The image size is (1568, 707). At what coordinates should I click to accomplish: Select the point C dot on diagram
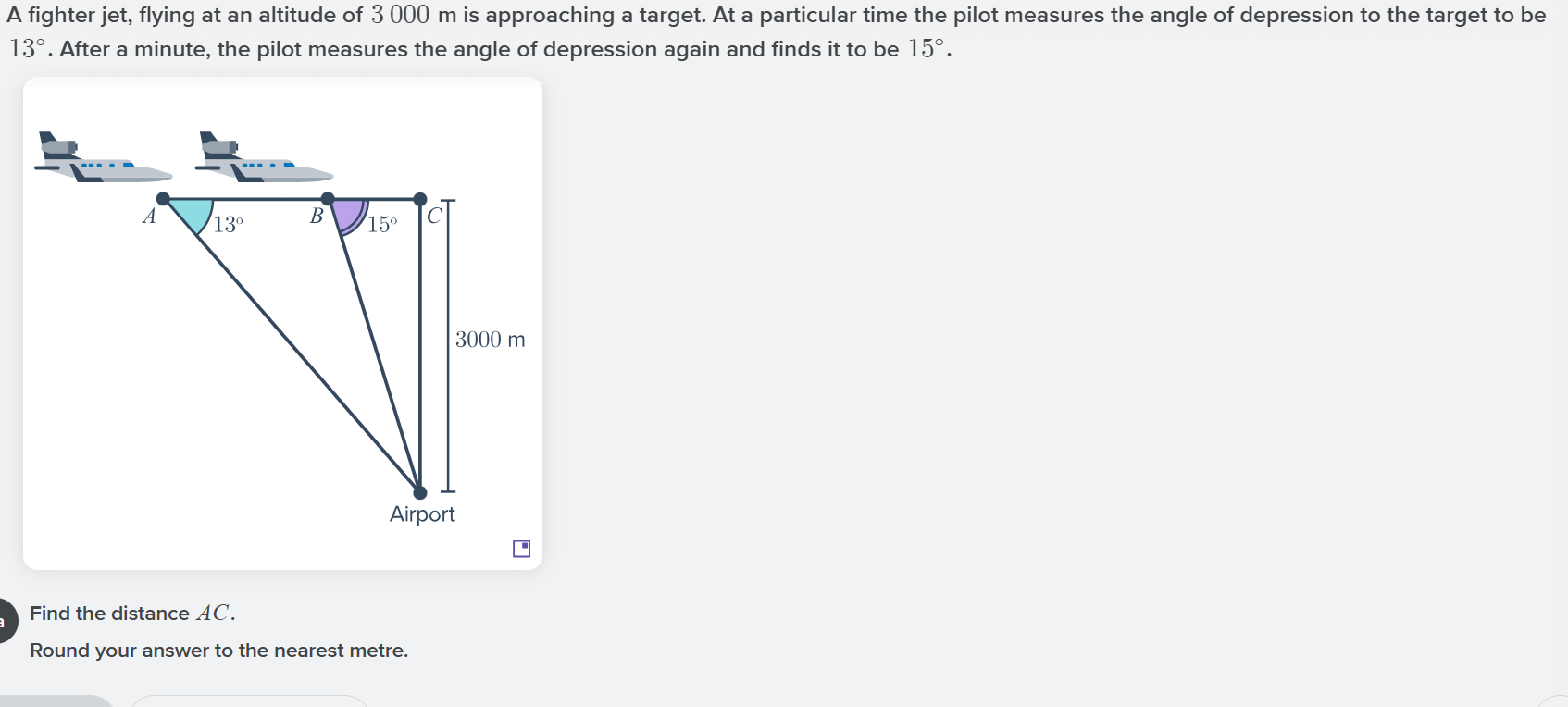pyautogui.click(x=419, y=199)
